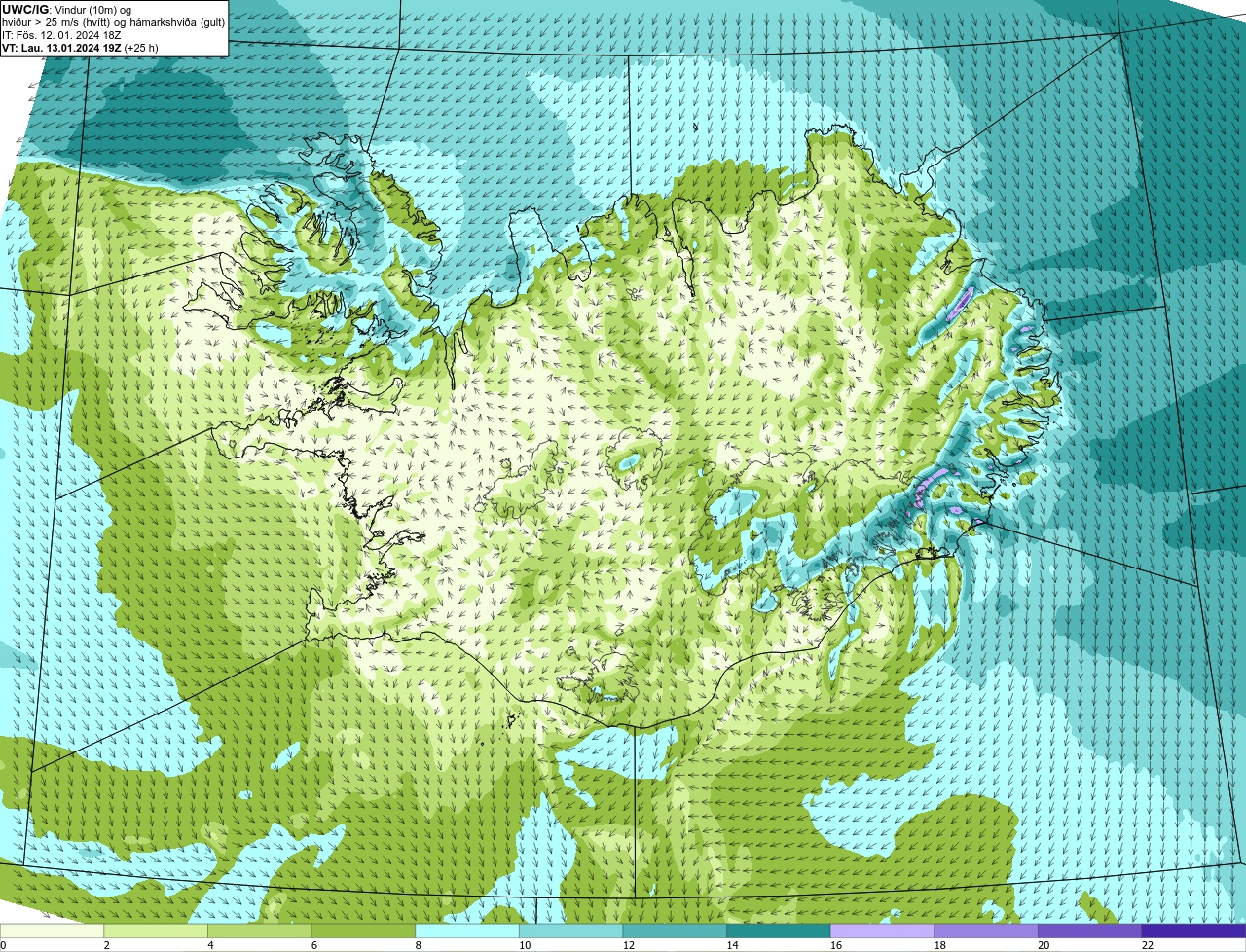
Task: Click the 12–14 m/s teal legend swatch
Action: 675,931
